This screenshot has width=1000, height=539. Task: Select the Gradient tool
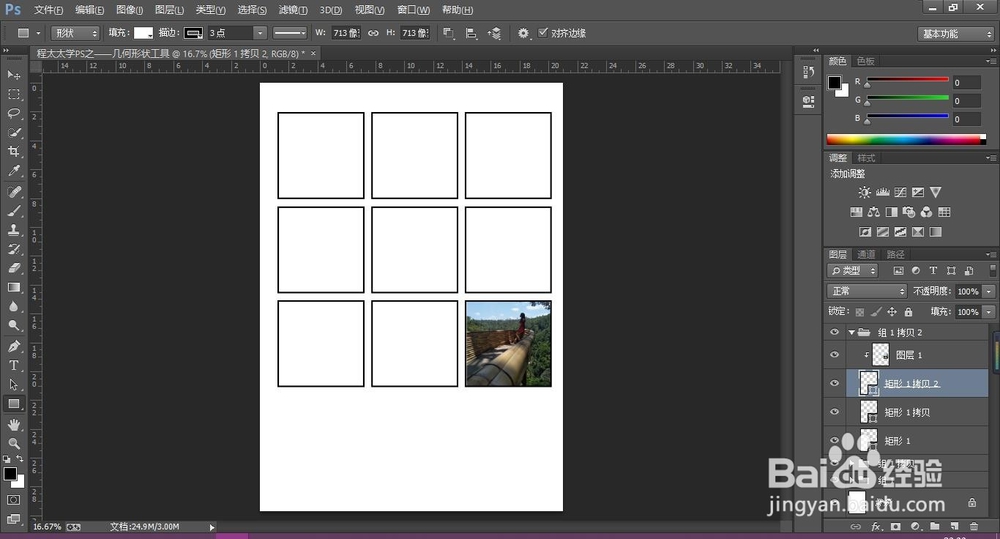coord(13,288)
